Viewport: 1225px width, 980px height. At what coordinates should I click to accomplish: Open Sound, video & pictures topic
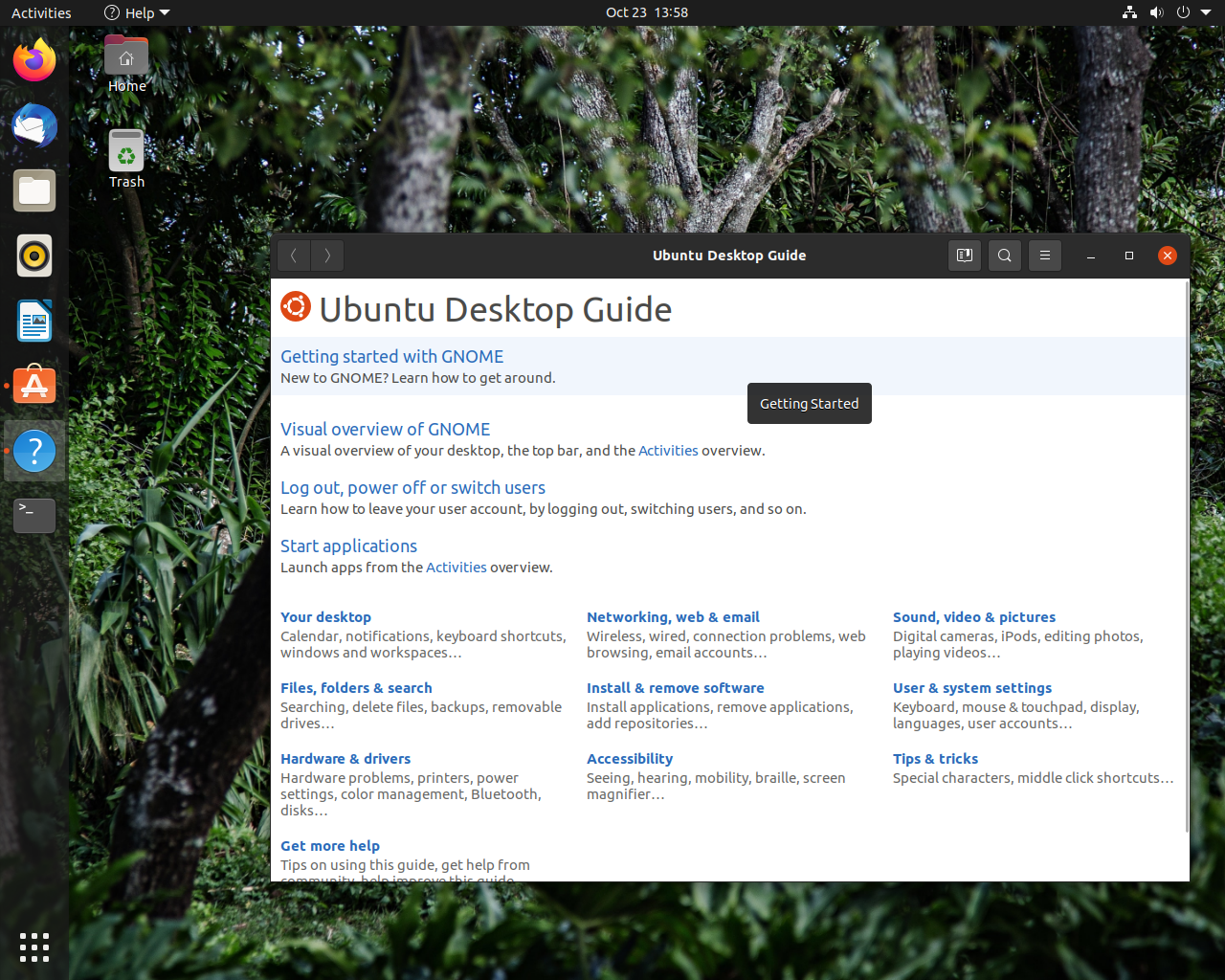(974, 617)
